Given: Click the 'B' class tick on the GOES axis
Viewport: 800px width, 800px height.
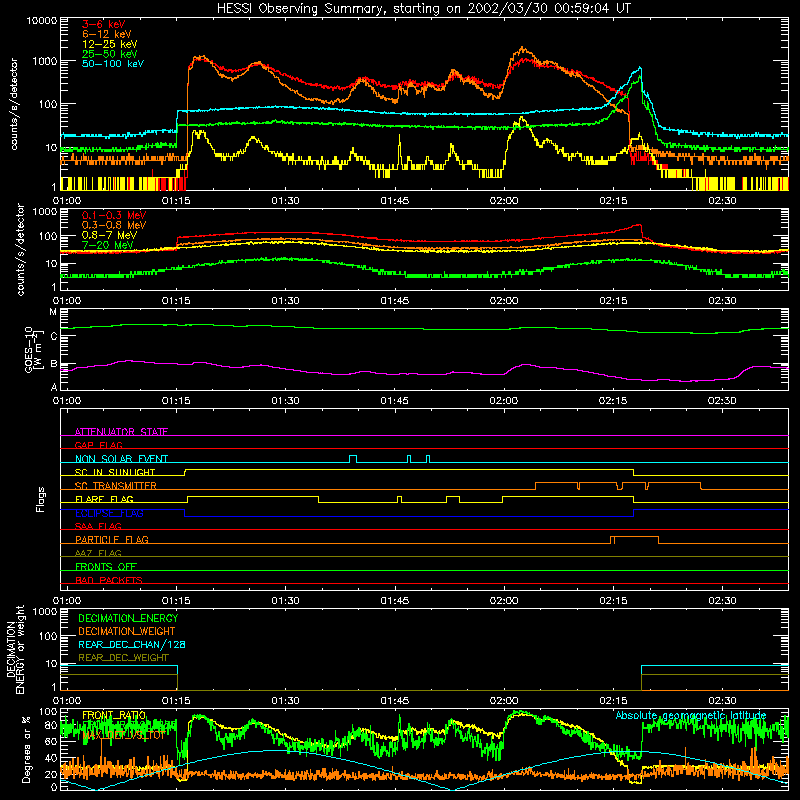Looking at the screenshot, I should point(54,364).
